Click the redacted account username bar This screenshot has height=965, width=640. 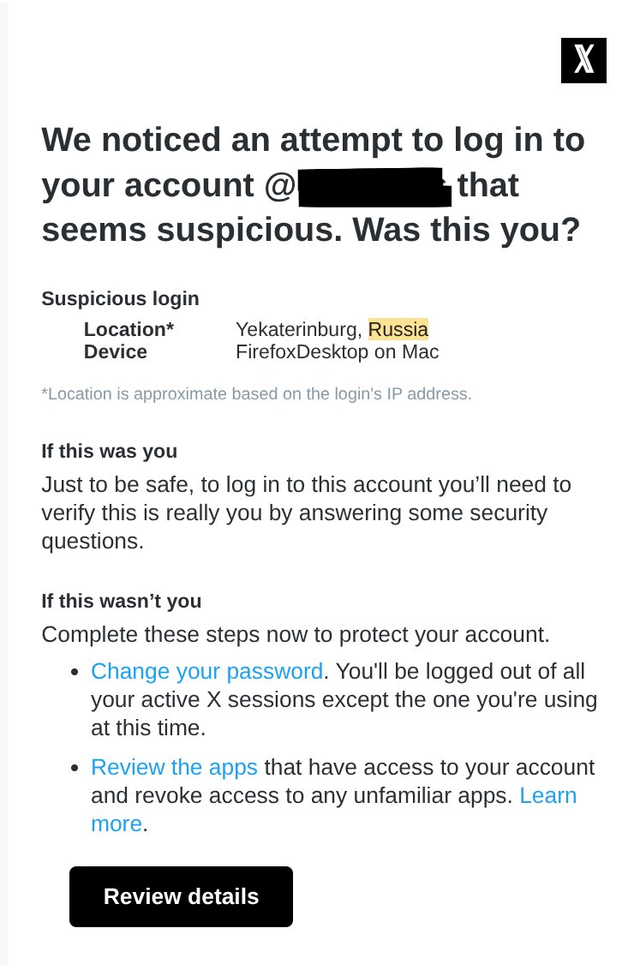374,187
